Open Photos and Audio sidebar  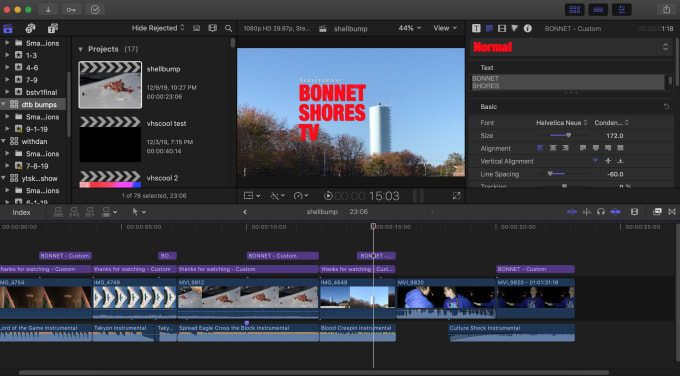[30, 29]
